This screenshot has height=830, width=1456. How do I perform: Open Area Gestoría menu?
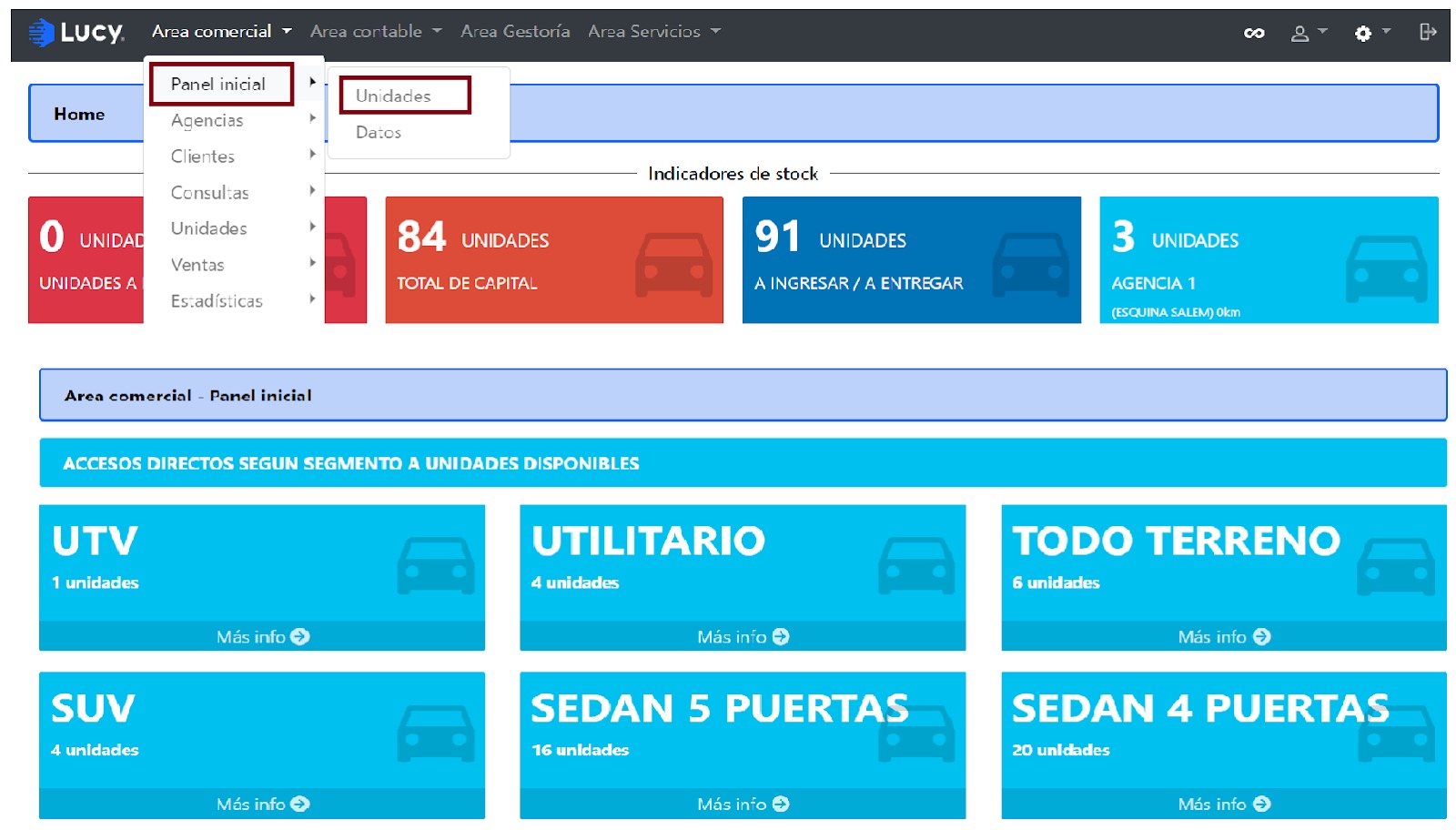point(515,32)
